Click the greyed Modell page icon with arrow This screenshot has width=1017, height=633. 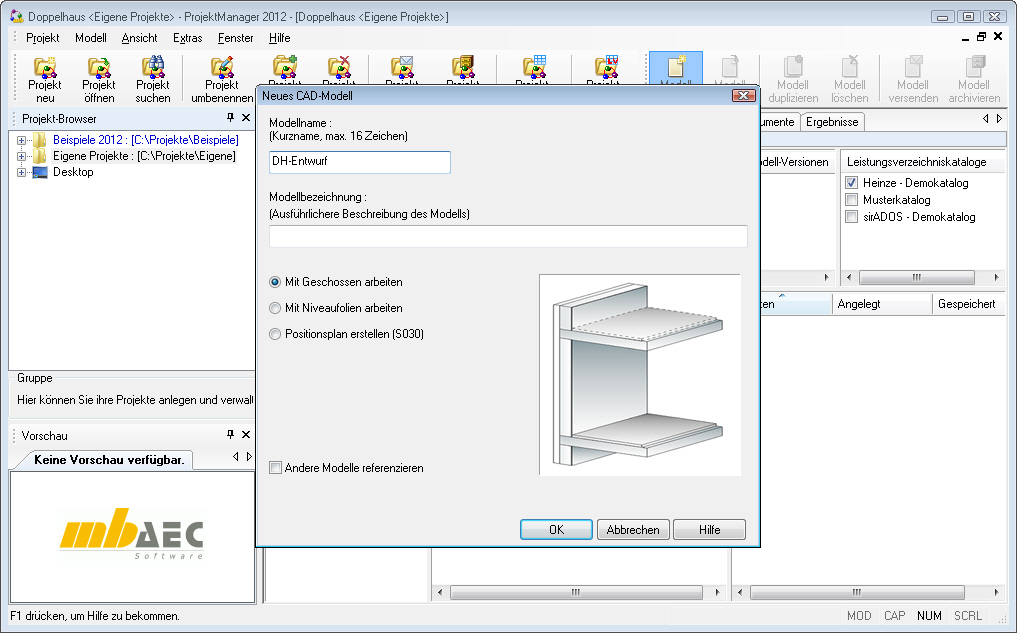pos(730,67)
